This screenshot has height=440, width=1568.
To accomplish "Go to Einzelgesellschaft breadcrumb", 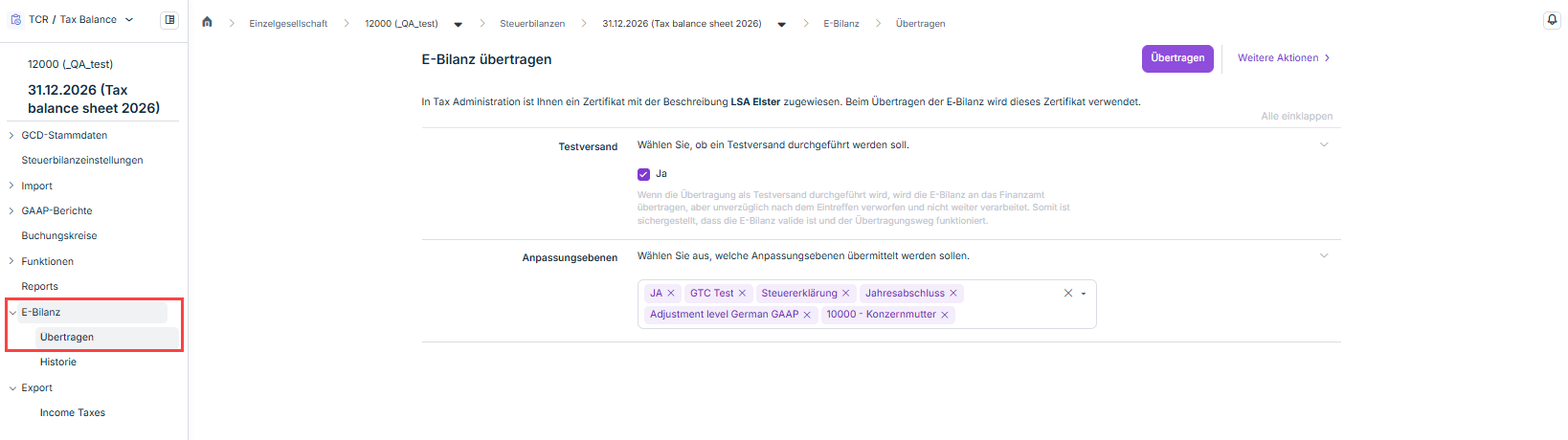I will [x=288, y=23].
